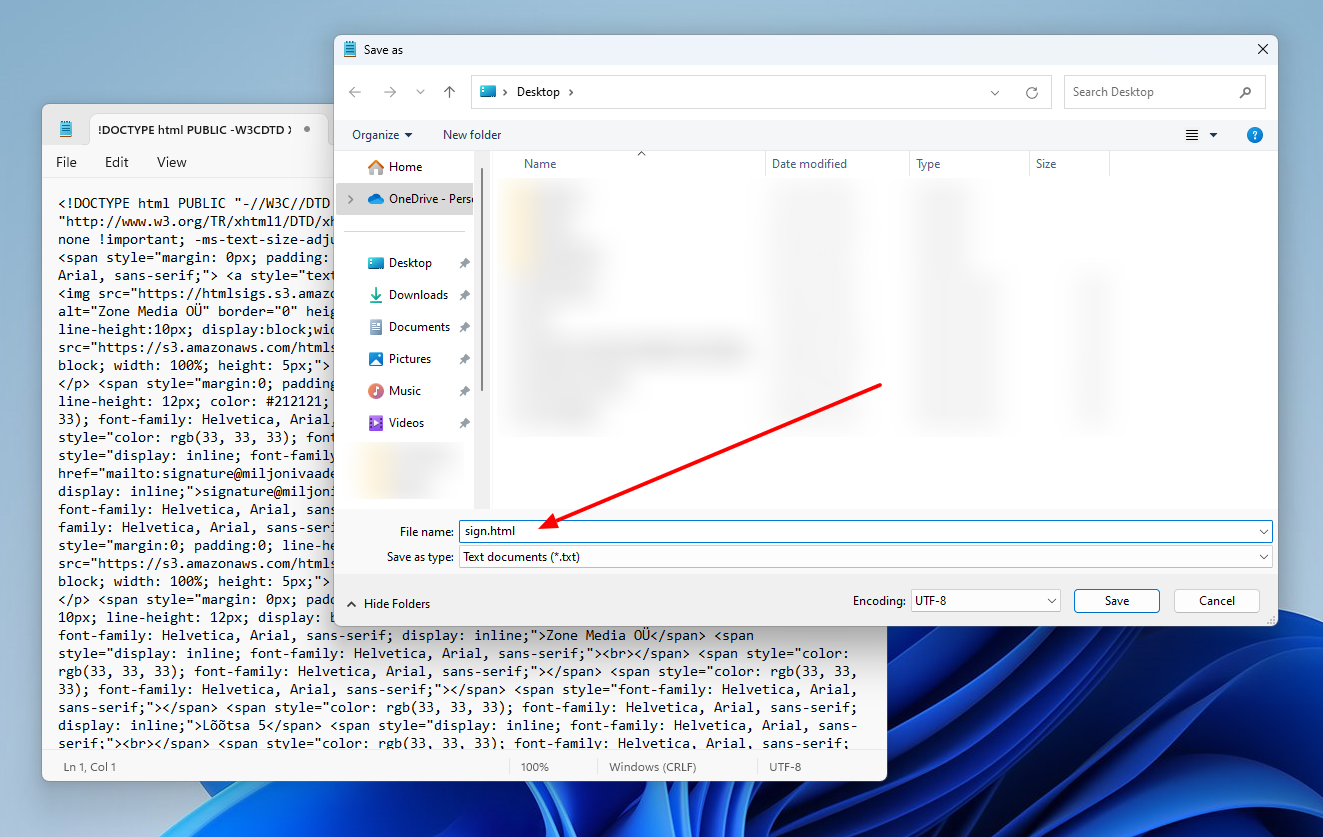Click the view layout icon
1323x837 pixels.
(1192, 135)
